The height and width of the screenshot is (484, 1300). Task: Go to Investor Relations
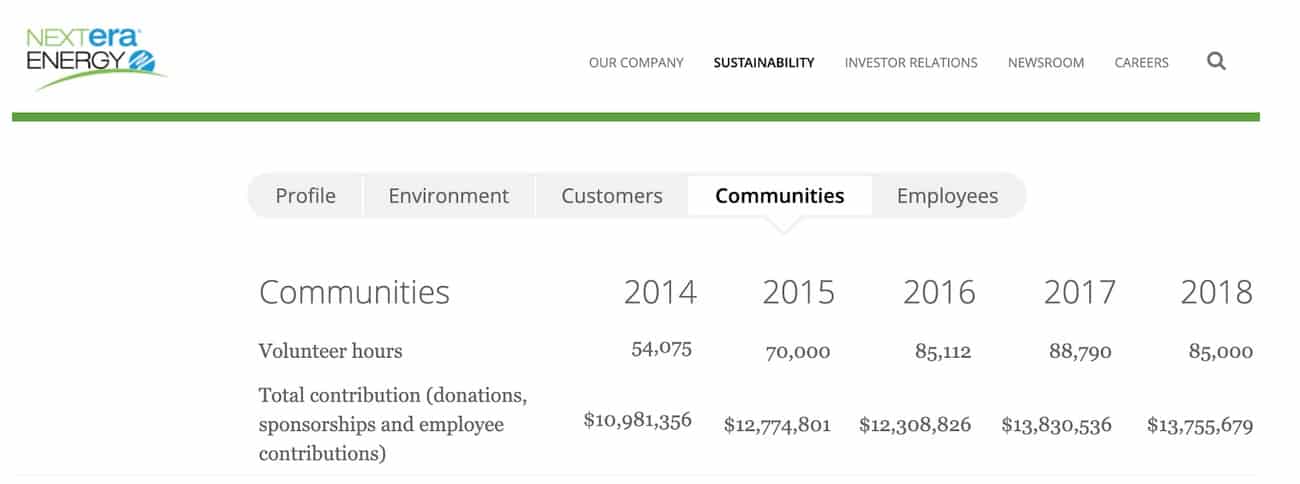pyautogui.click(x=911, y=62)
